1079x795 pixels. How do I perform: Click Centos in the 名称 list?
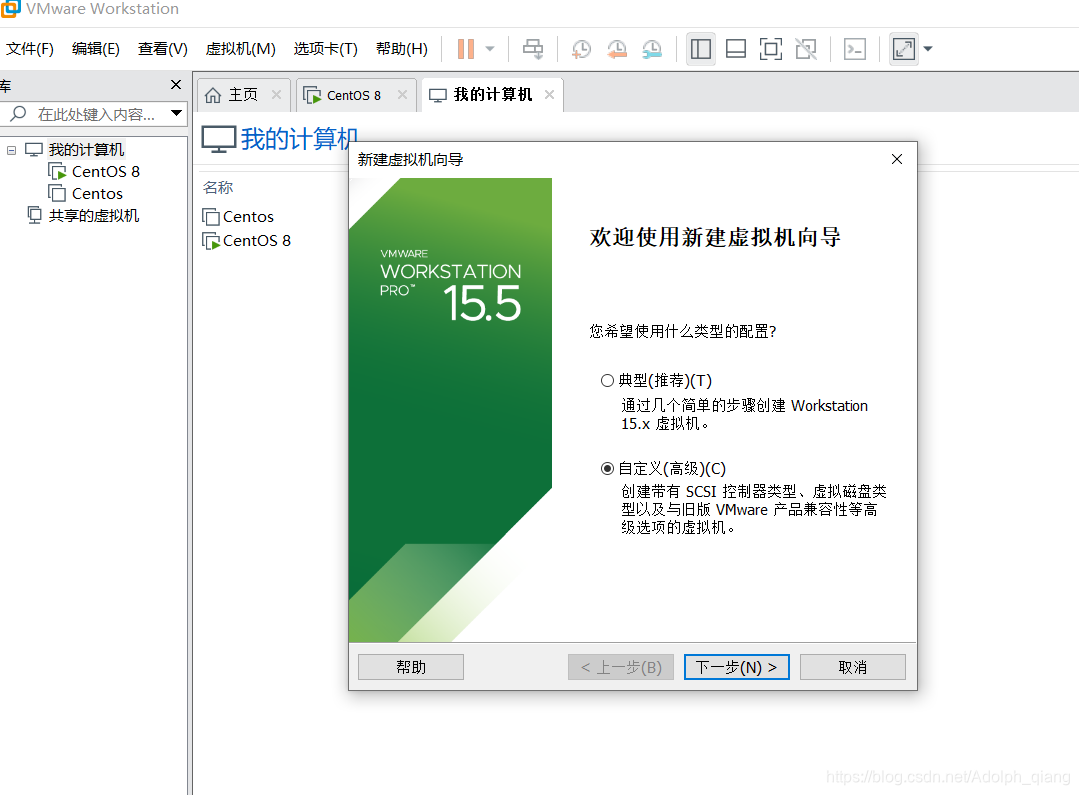248,217
